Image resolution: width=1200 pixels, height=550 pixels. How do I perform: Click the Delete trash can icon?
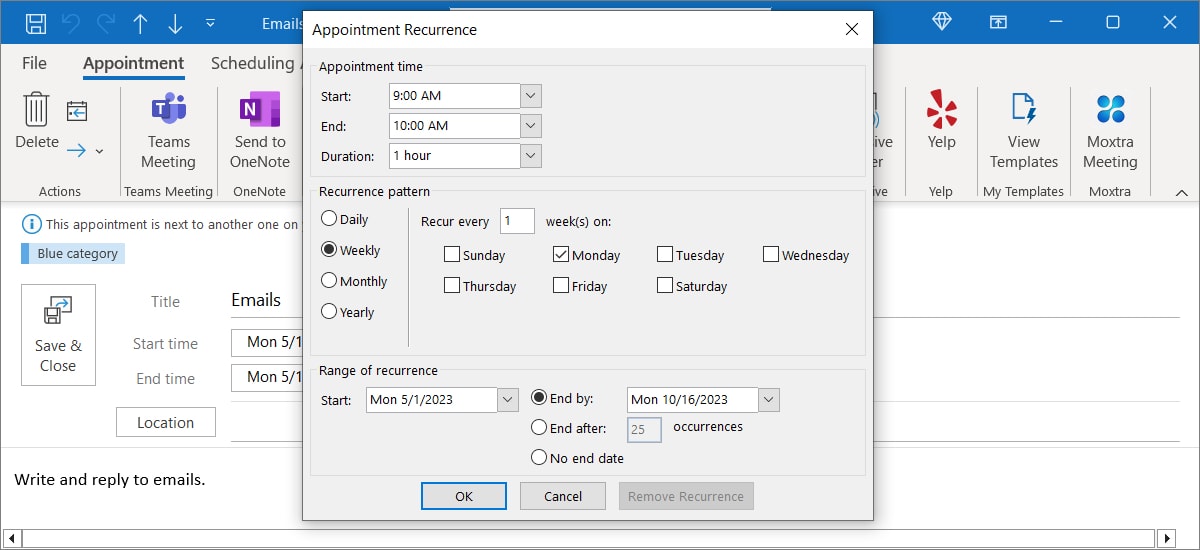click(36, 109)
